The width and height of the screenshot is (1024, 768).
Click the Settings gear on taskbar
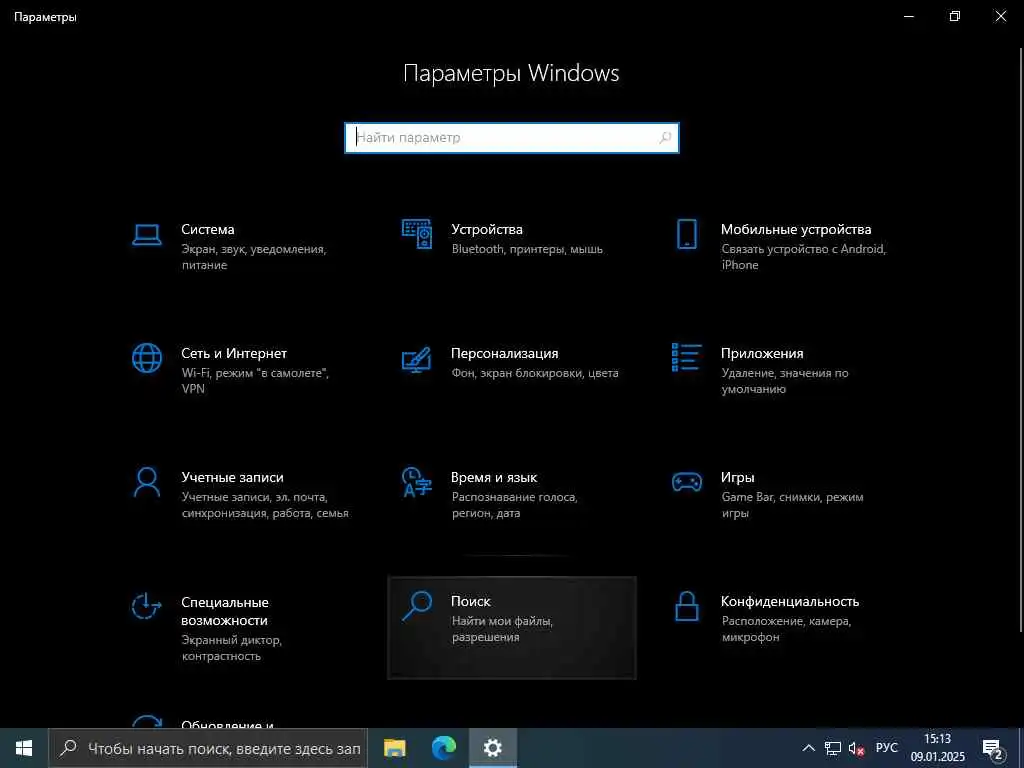(x=493, y=748)
